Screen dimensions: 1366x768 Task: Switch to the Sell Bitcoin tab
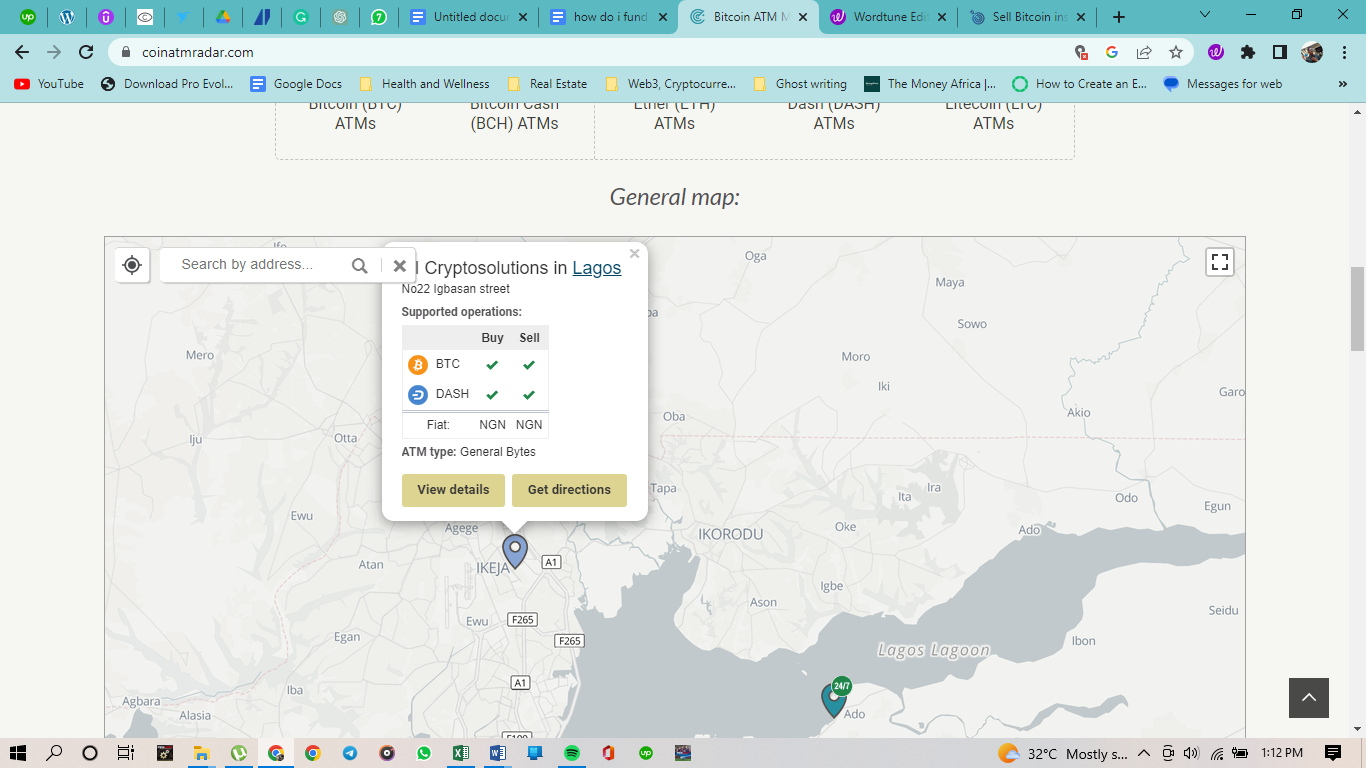click(1028, 17)
